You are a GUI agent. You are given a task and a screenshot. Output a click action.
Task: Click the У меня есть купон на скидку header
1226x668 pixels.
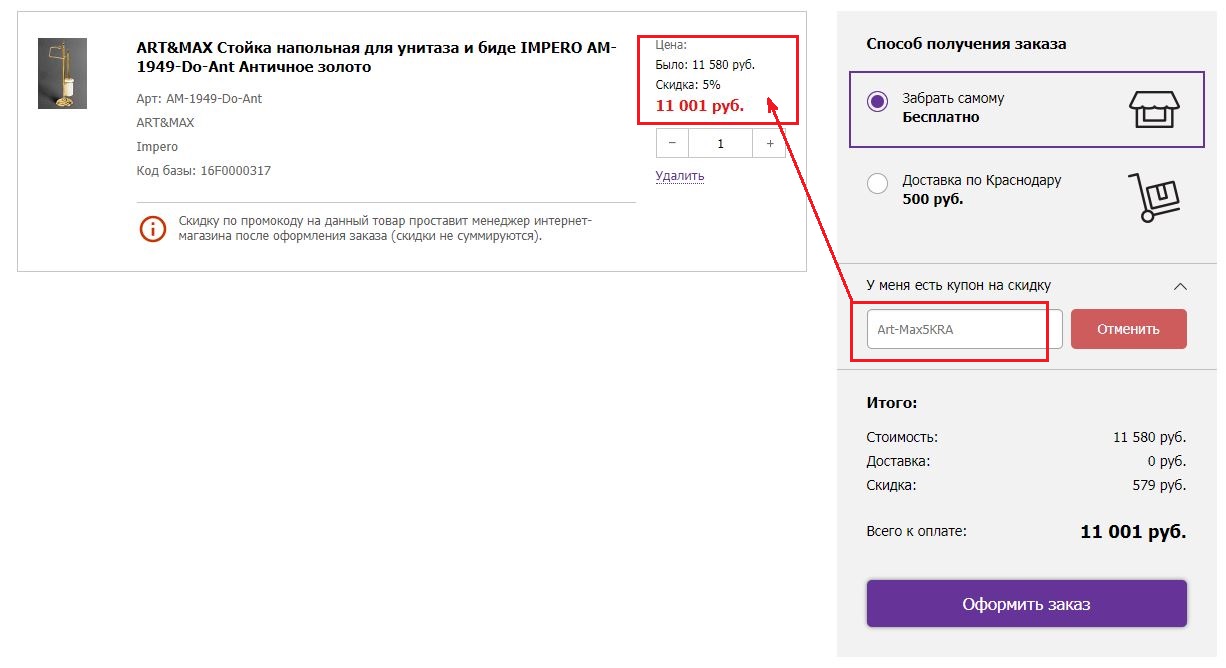click(958, 285)
